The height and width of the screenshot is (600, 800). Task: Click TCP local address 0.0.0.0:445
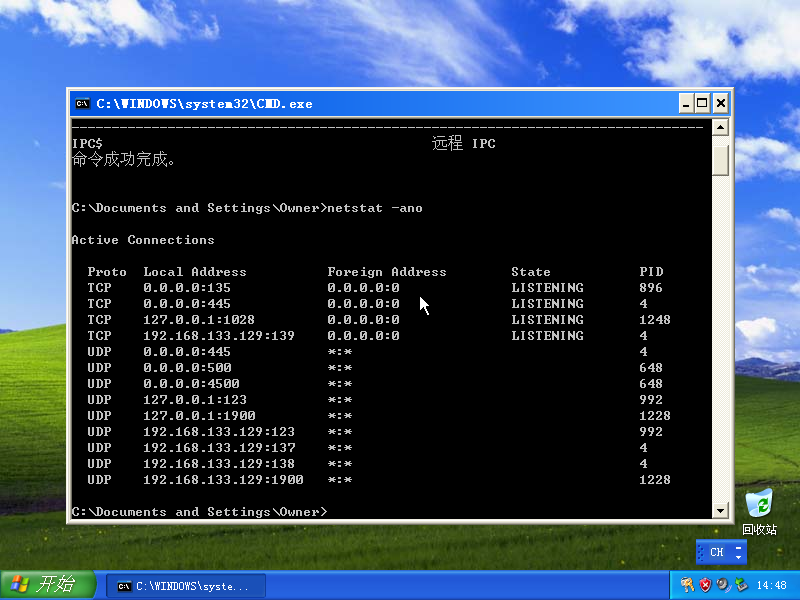tap(187, 304)
